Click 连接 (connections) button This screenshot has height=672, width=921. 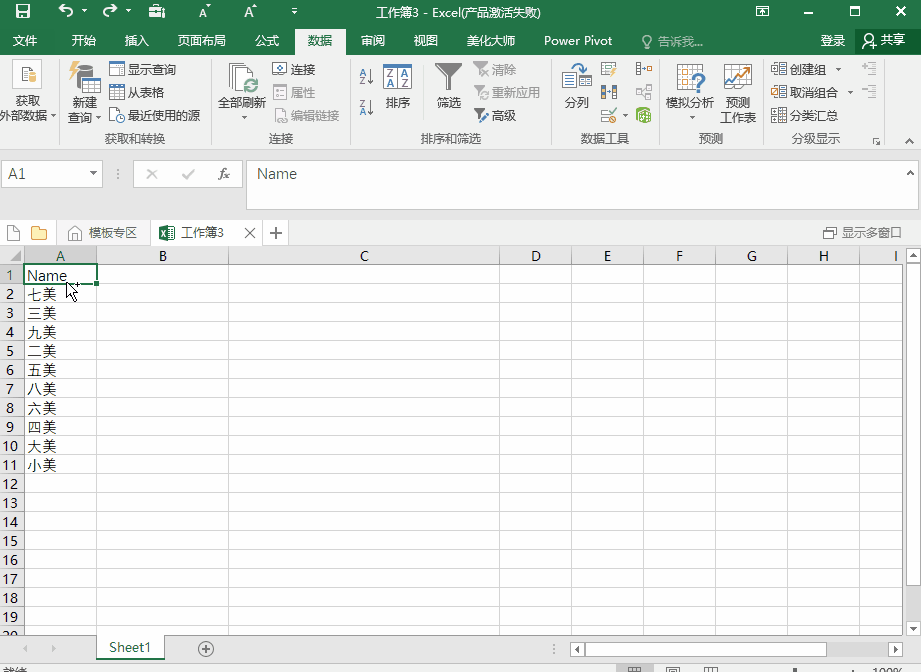point(294,69)
